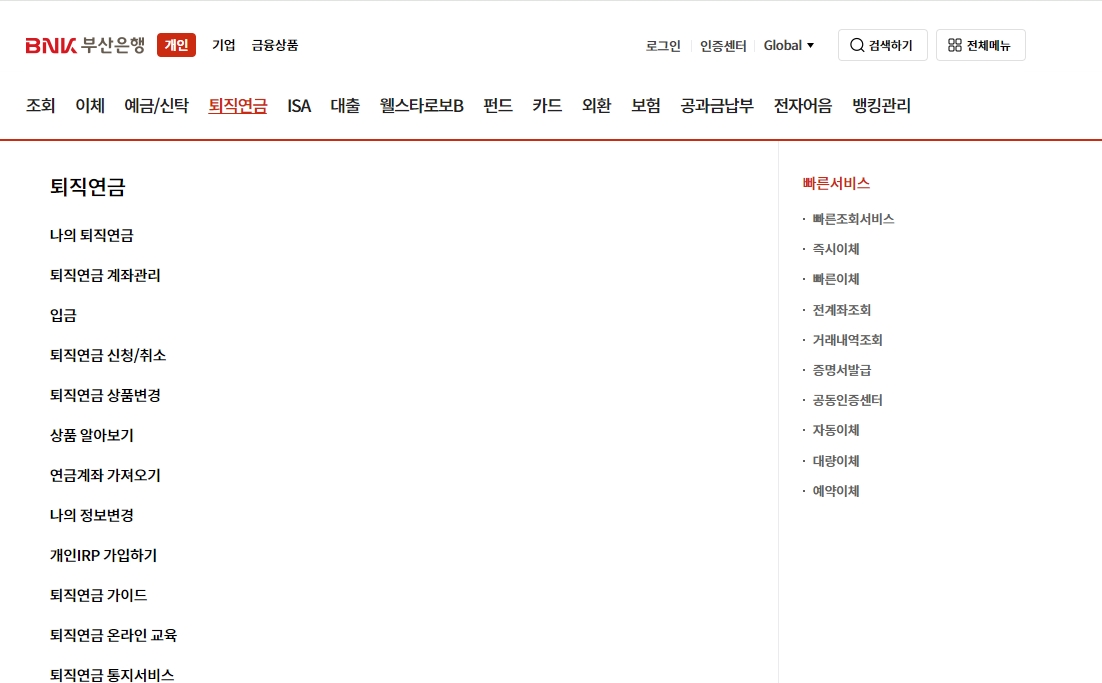Expand the Global language dropdown

click(x=789, y=44)
